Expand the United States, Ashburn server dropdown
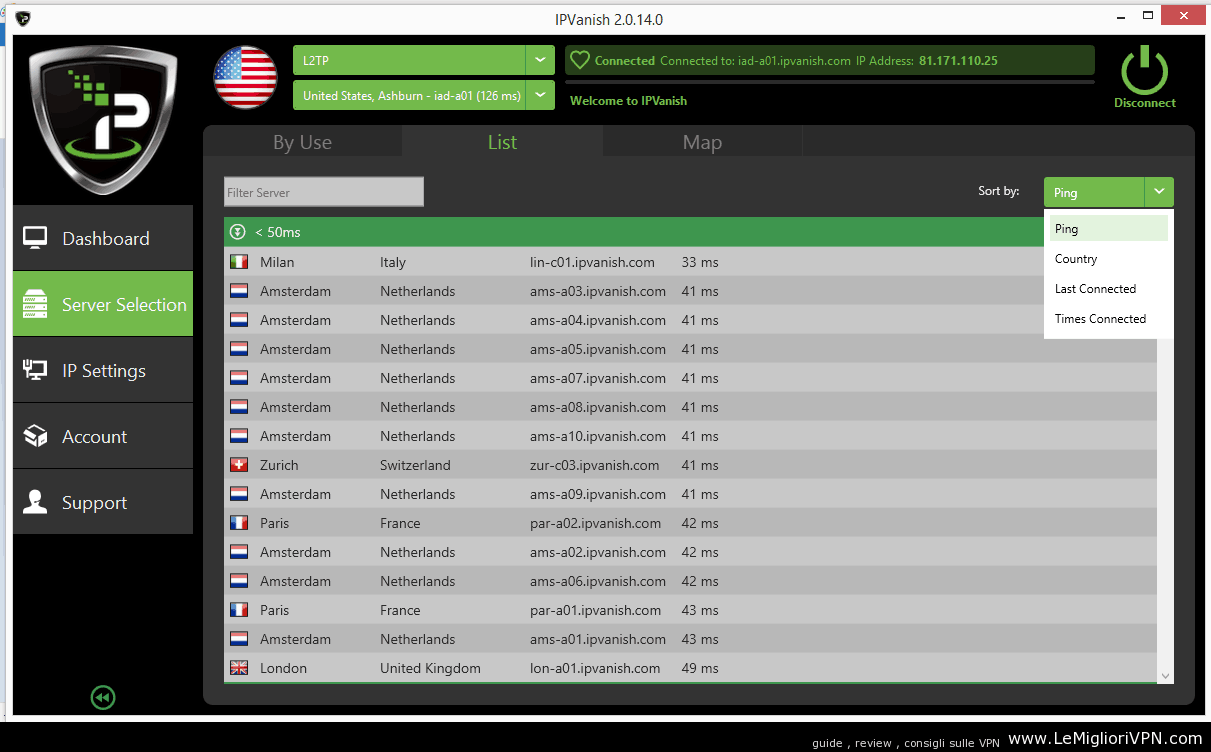Viewport: 1211px width, 752px height. [x=540, y=96]
